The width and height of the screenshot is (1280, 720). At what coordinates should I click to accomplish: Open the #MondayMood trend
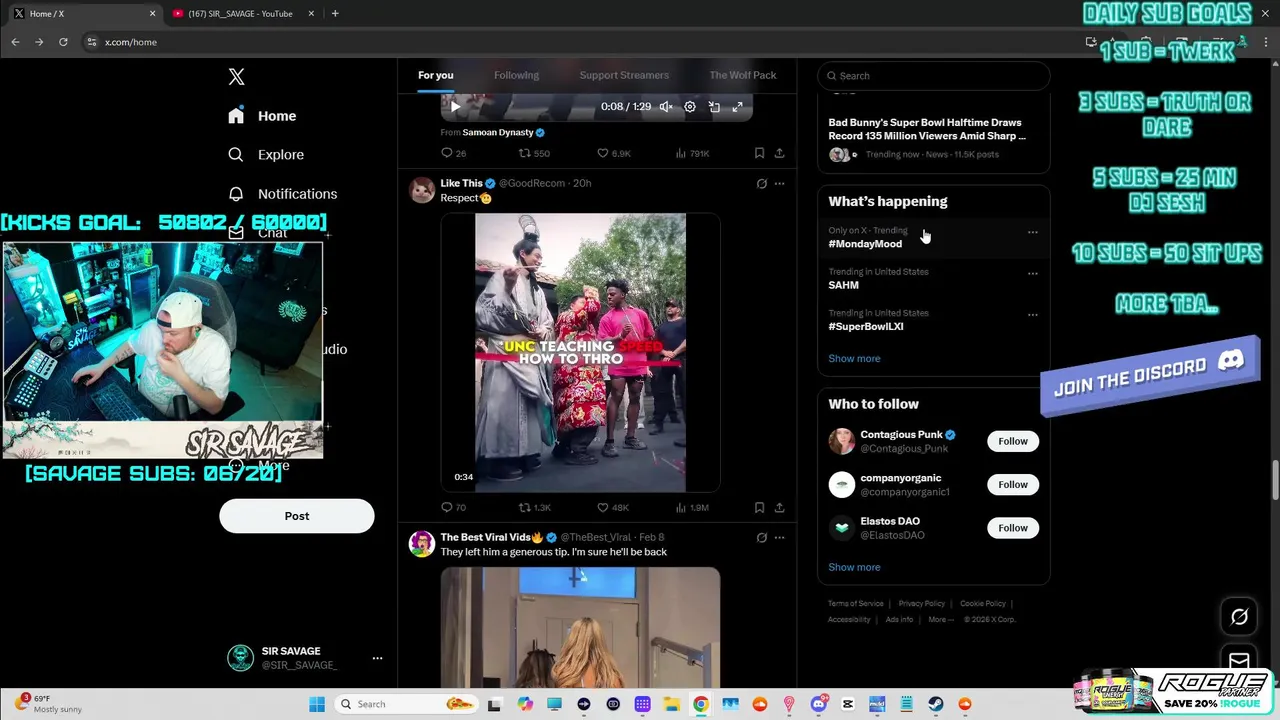[x=865, y=244]
